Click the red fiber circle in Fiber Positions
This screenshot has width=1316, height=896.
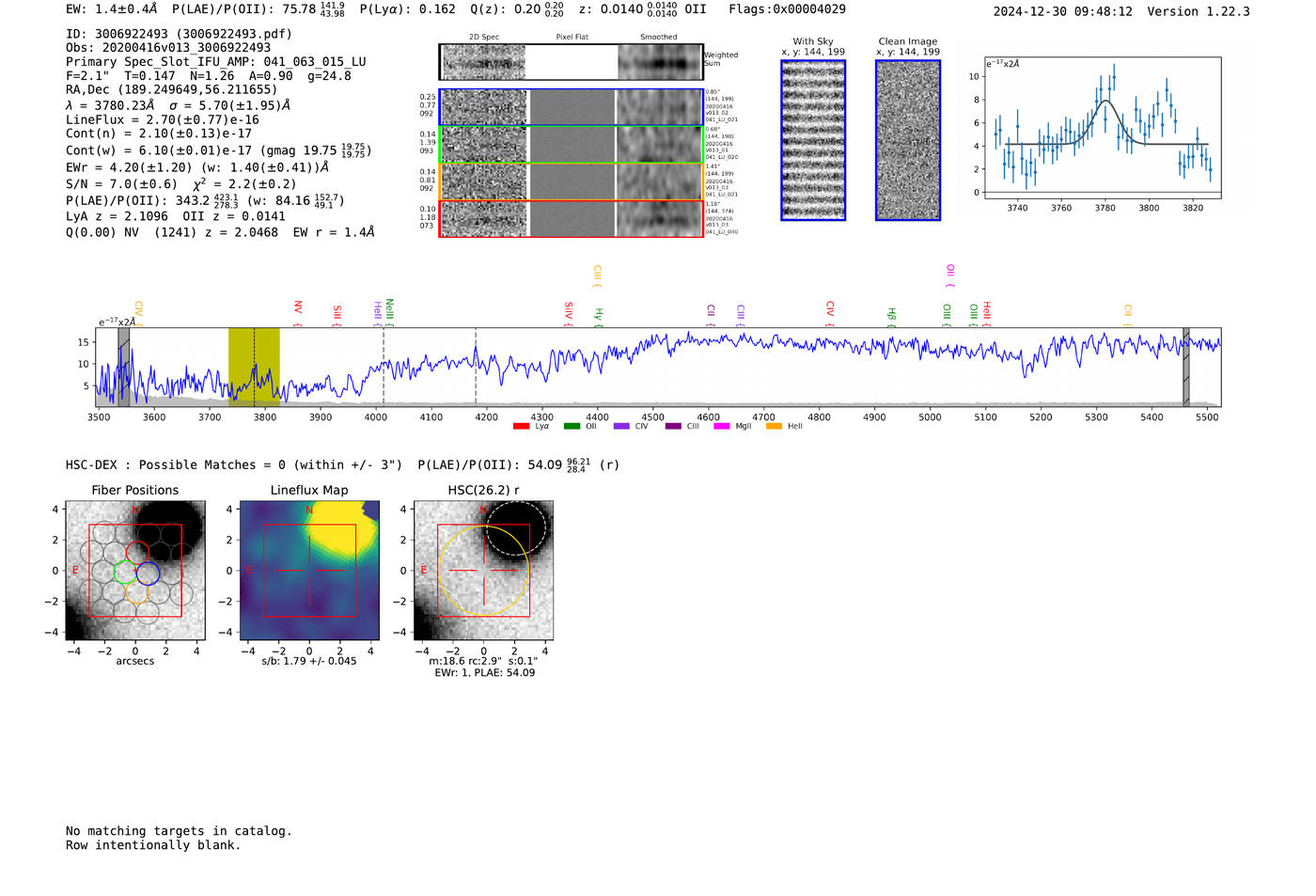pyautogui.click(x=137, y=553)
